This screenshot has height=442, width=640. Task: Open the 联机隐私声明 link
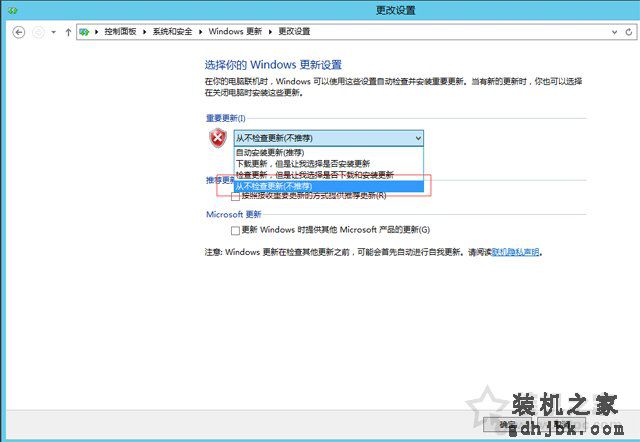[x=515, y=252]
